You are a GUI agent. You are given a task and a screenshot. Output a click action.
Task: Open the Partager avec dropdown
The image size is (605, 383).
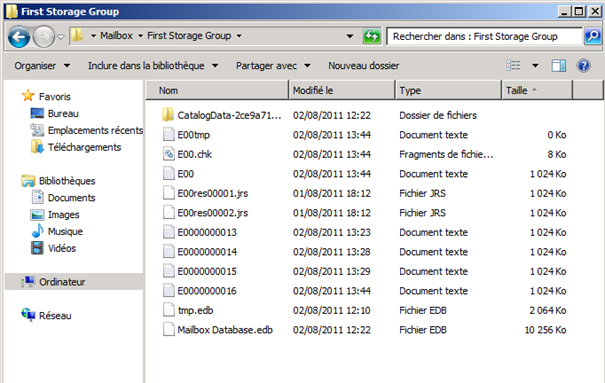point(273,66)
